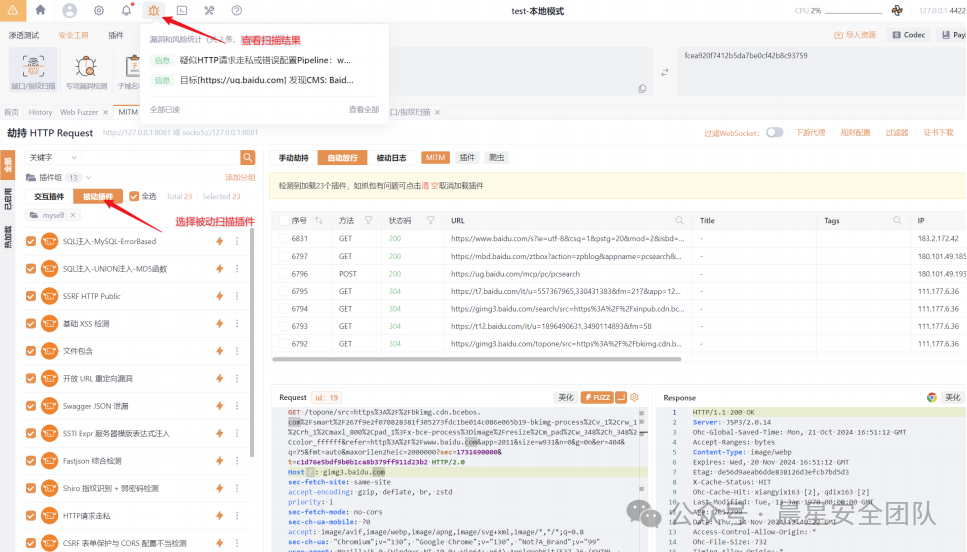967x552 pixels.
Task: Switch to the 手动劫持 tab
Action: 293,158
